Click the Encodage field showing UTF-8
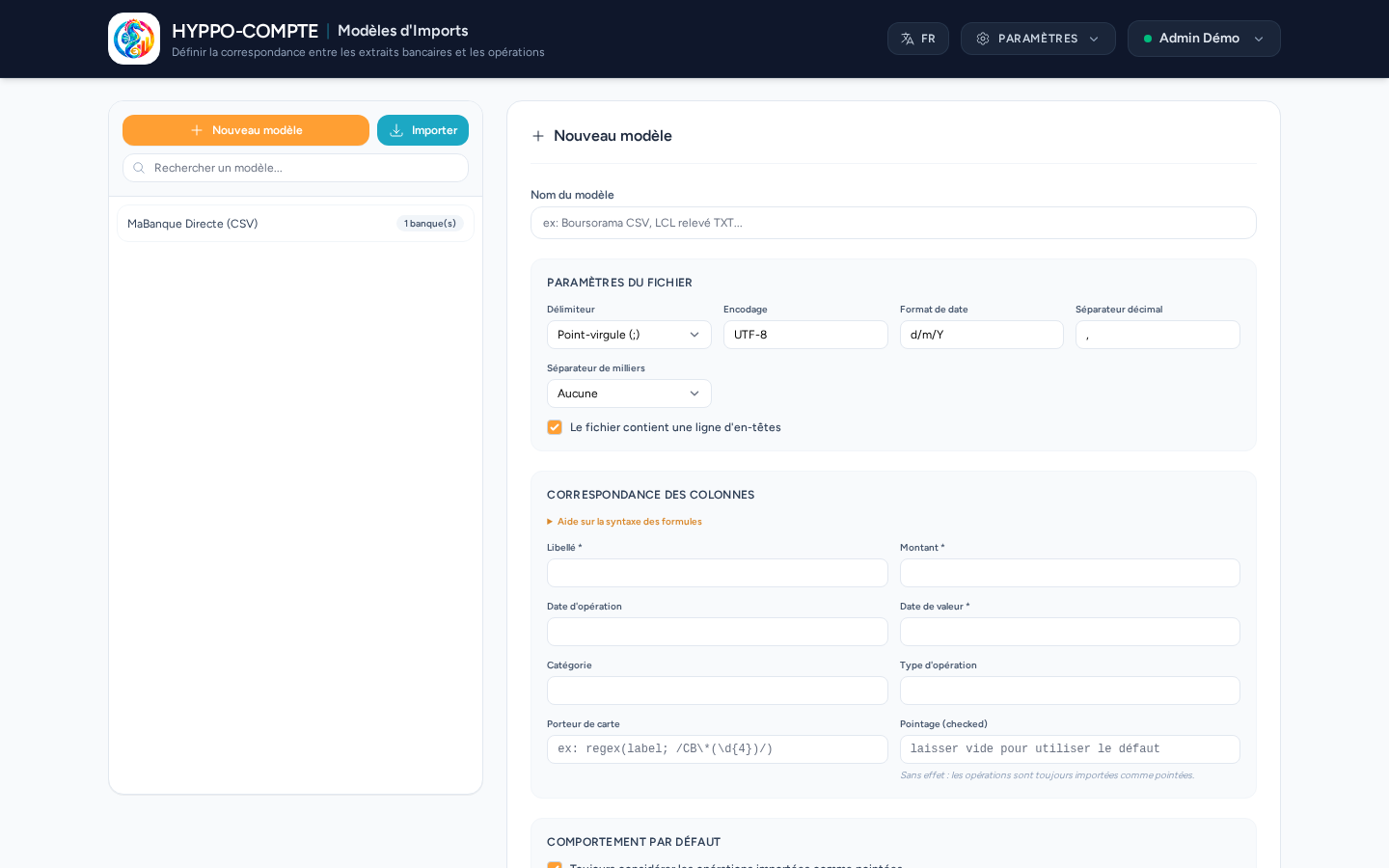Screen dimensions: 1389x868 click(805, 335)
